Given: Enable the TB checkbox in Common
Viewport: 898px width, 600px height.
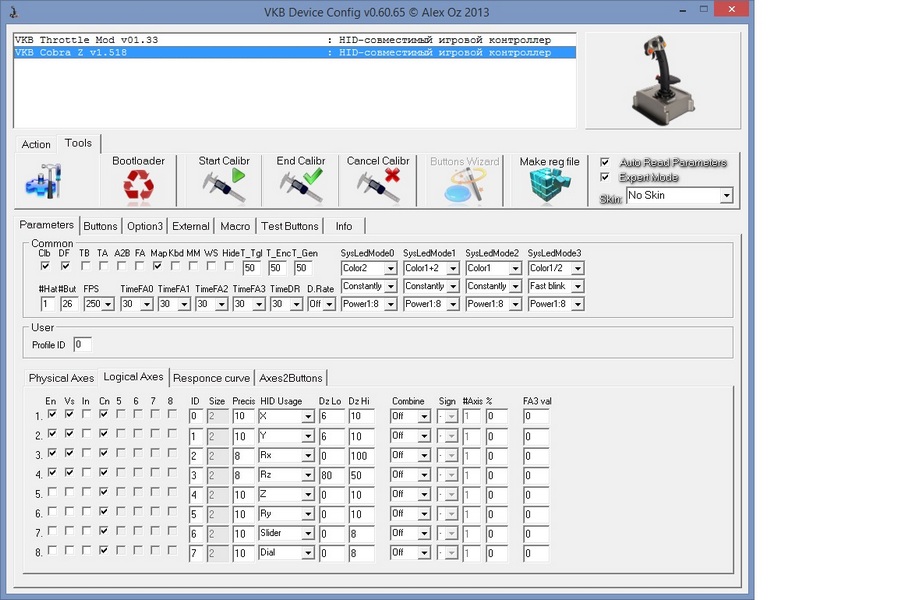Looking at the screenshot, I should [85, 266].
